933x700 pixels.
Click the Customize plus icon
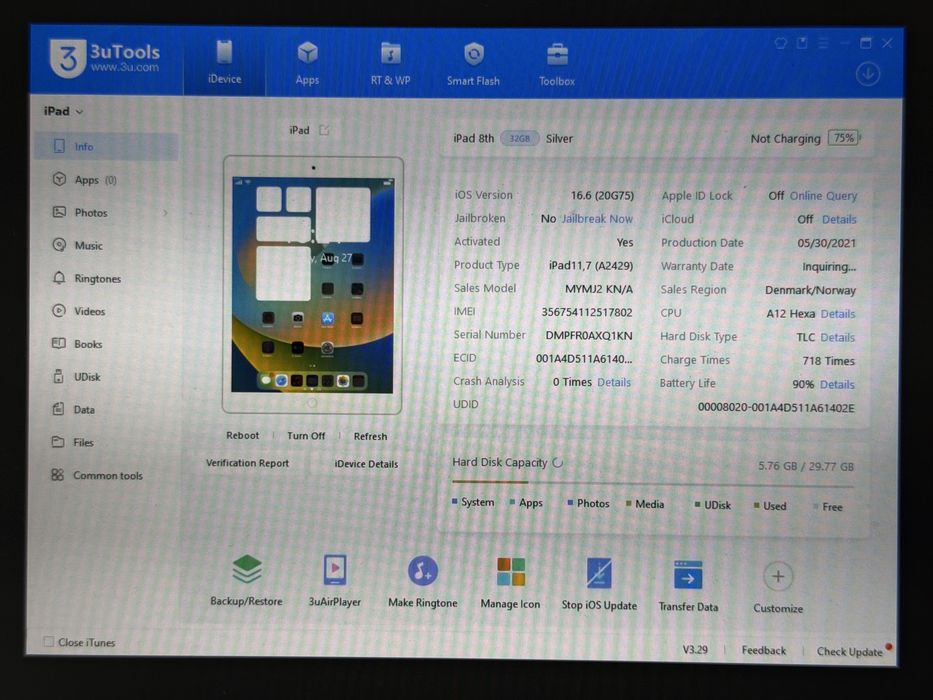778,576
